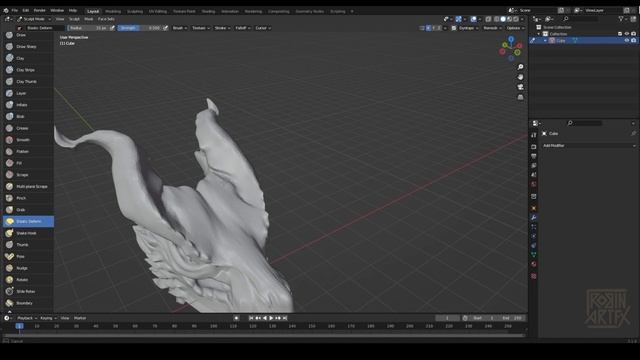Viewport: 640px width, 360px height.
Task: Expand the Add Modifier dropdown
Action: [589, 146]
